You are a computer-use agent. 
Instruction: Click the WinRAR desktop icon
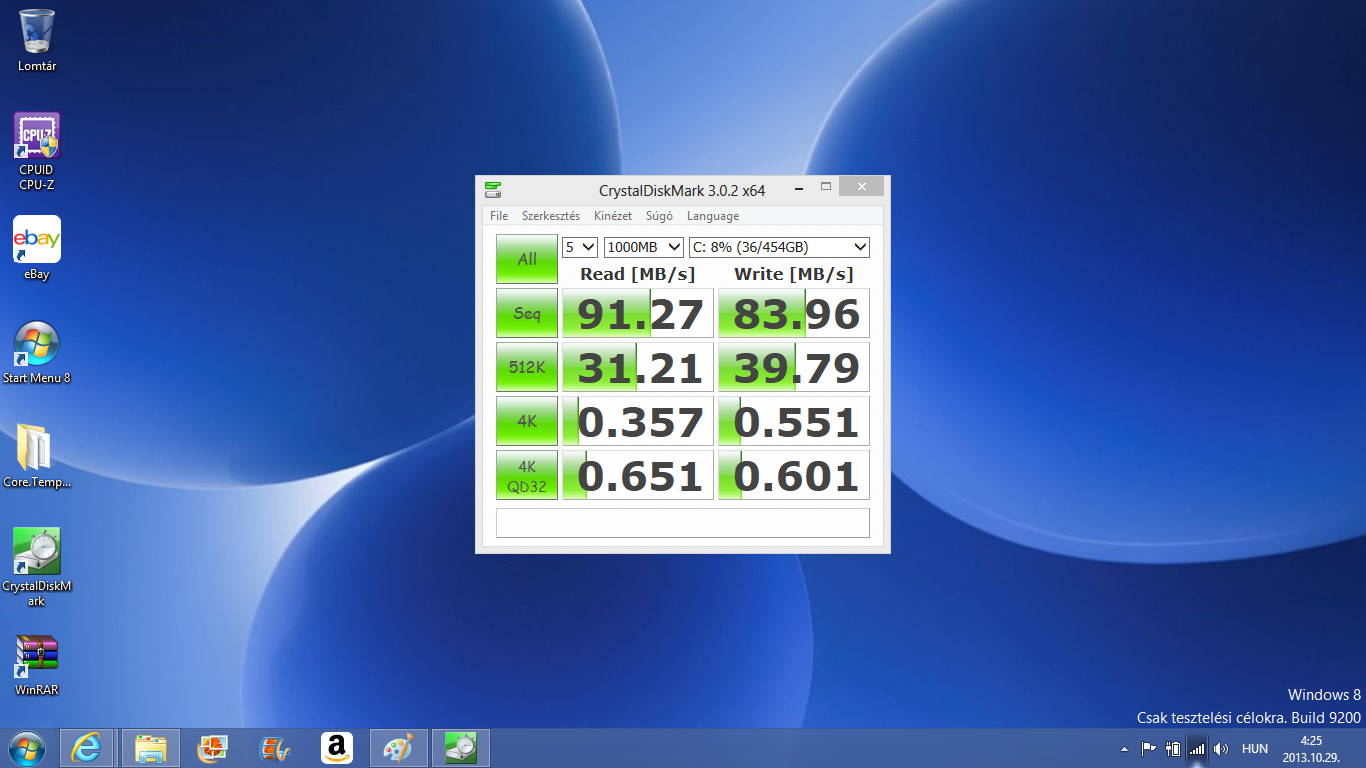pyautogui.click(x=37, y=655)
